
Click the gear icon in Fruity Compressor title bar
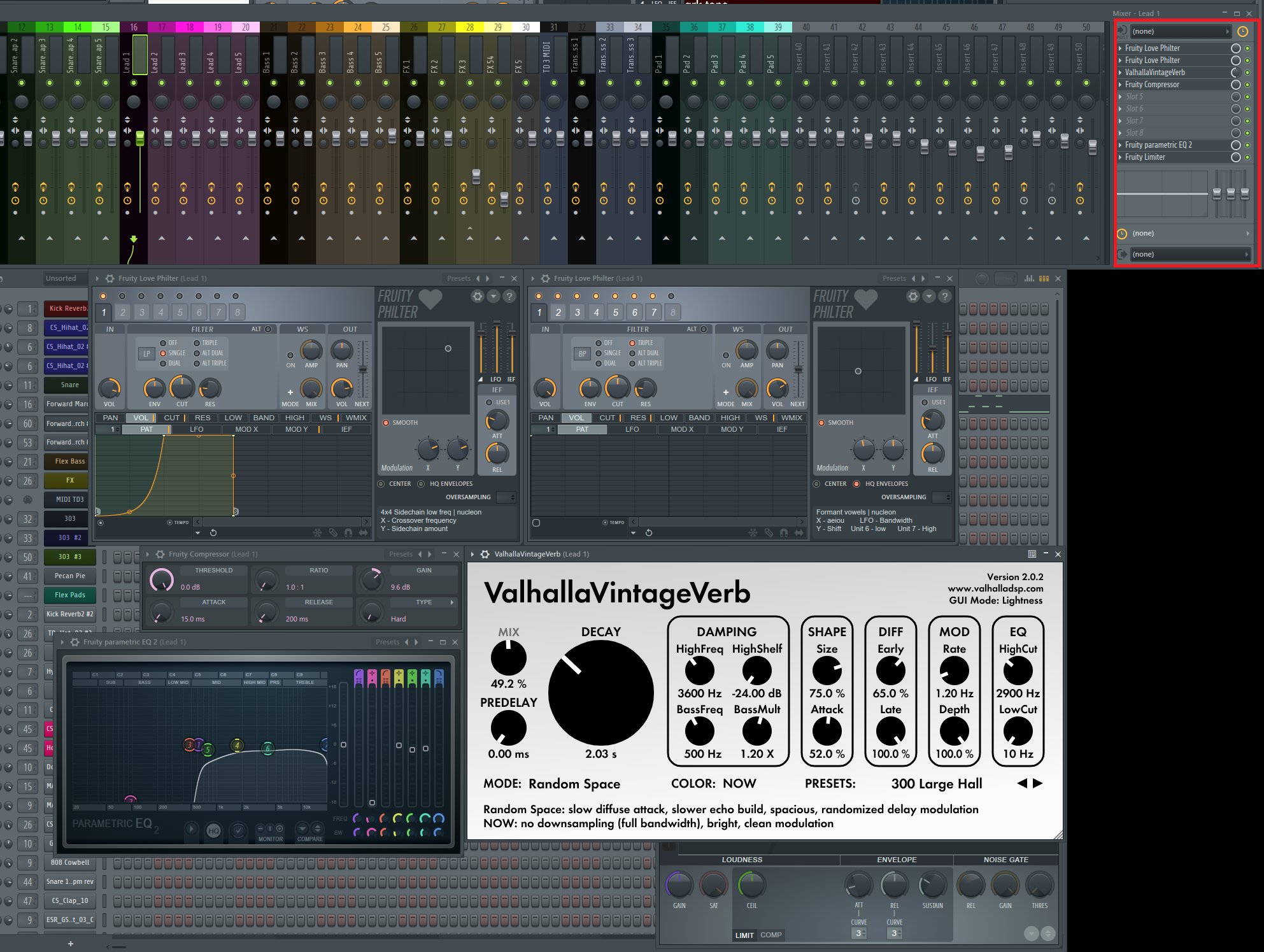pos(160,554)
